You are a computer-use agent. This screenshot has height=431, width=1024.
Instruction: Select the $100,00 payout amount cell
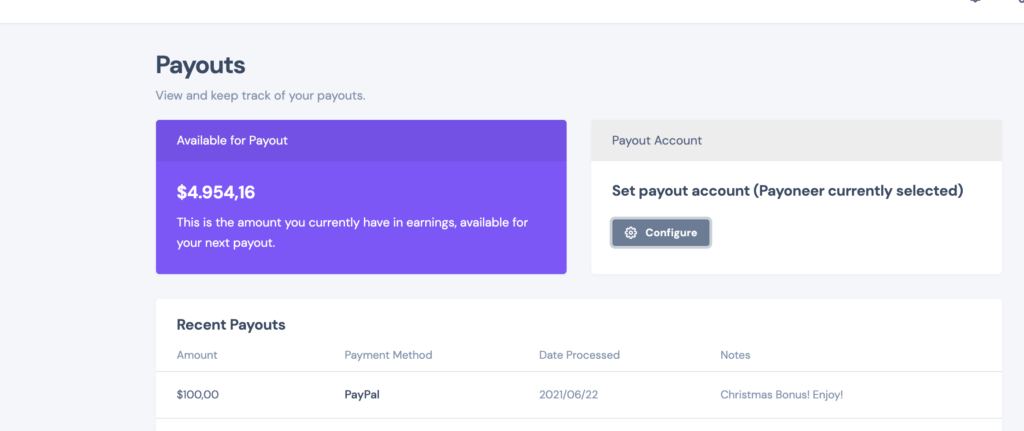pos(198,395)
